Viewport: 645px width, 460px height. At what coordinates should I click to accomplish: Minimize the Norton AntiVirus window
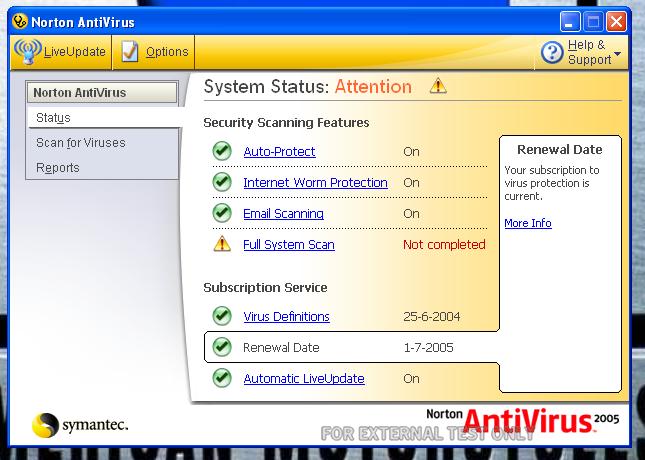570,21
